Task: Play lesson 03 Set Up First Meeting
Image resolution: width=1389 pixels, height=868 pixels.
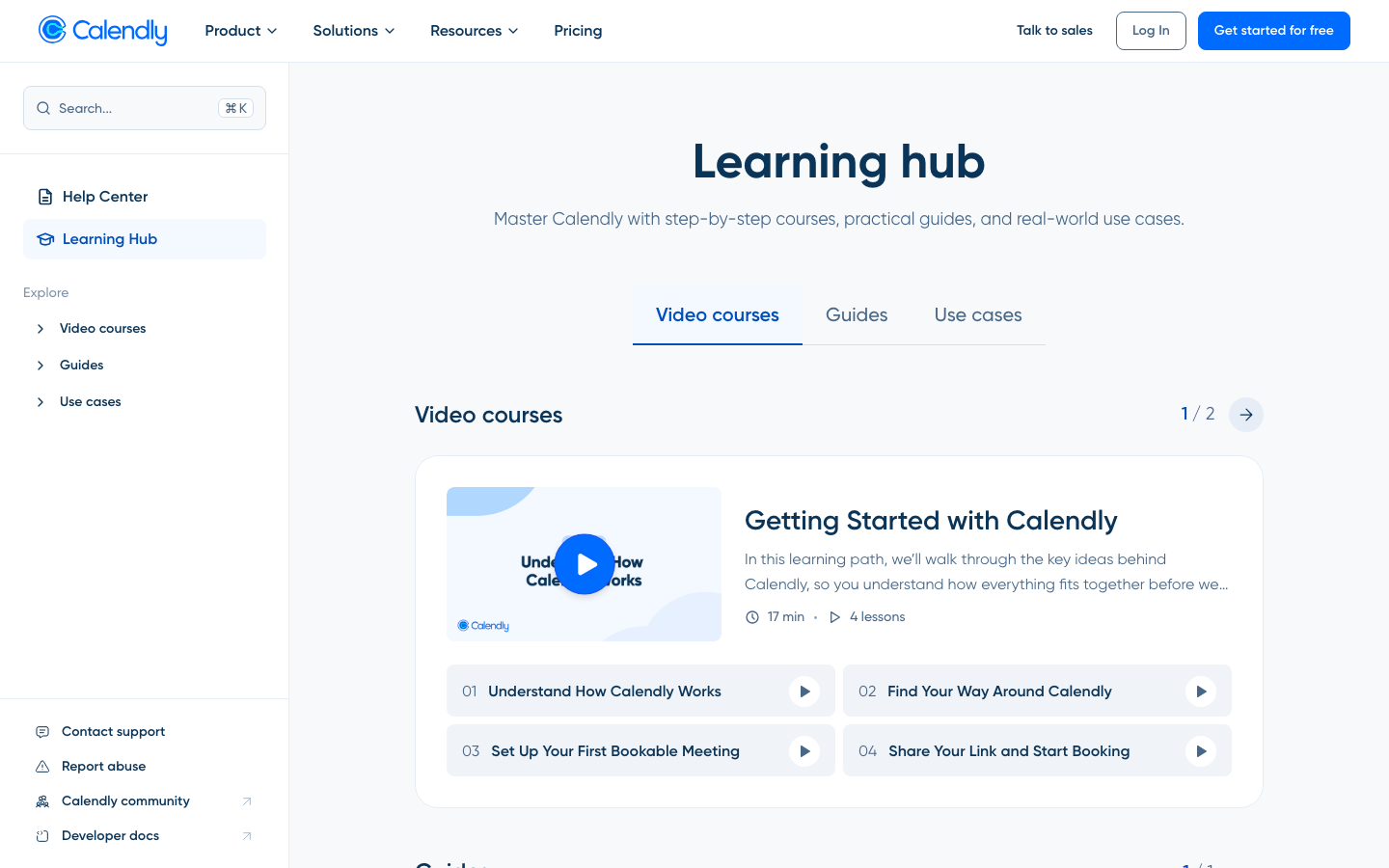Action: [804, 751]
